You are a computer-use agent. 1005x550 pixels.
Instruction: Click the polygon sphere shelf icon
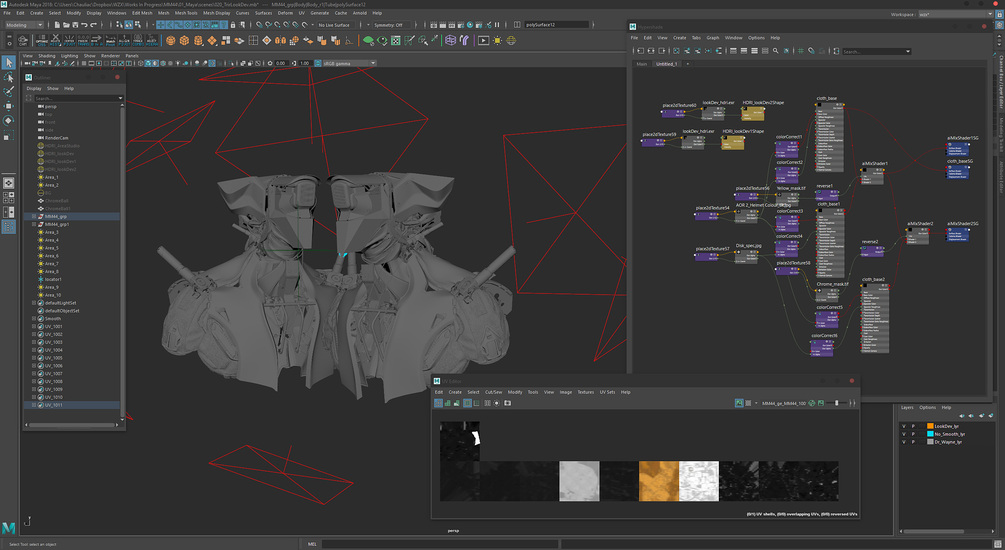[x=171, y=41]
